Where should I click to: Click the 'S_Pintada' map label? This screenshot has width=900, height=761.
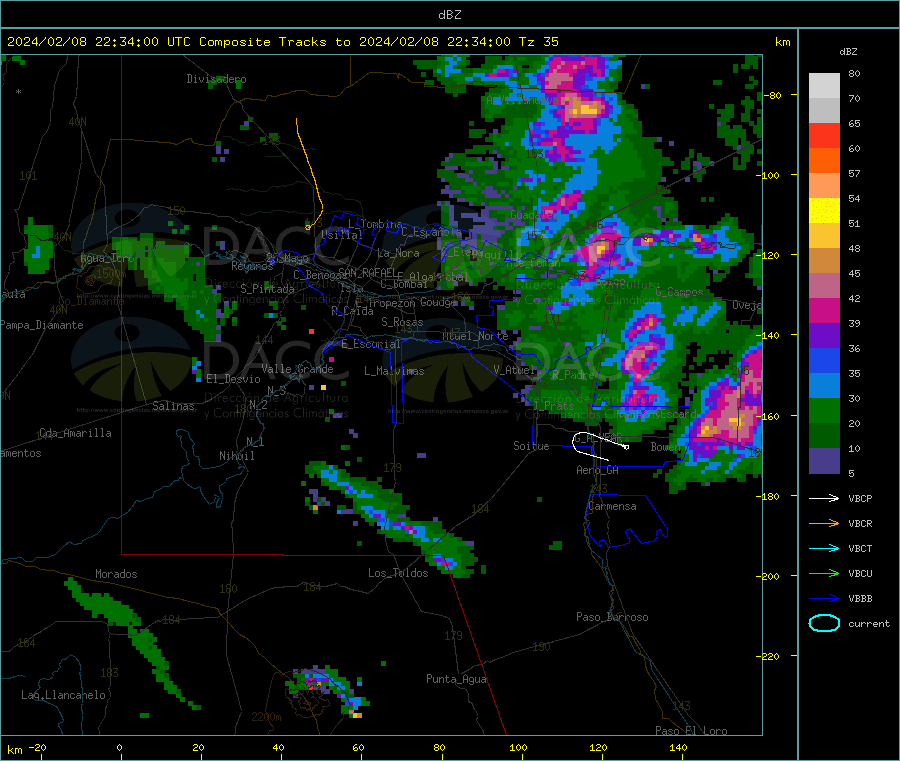267,289
